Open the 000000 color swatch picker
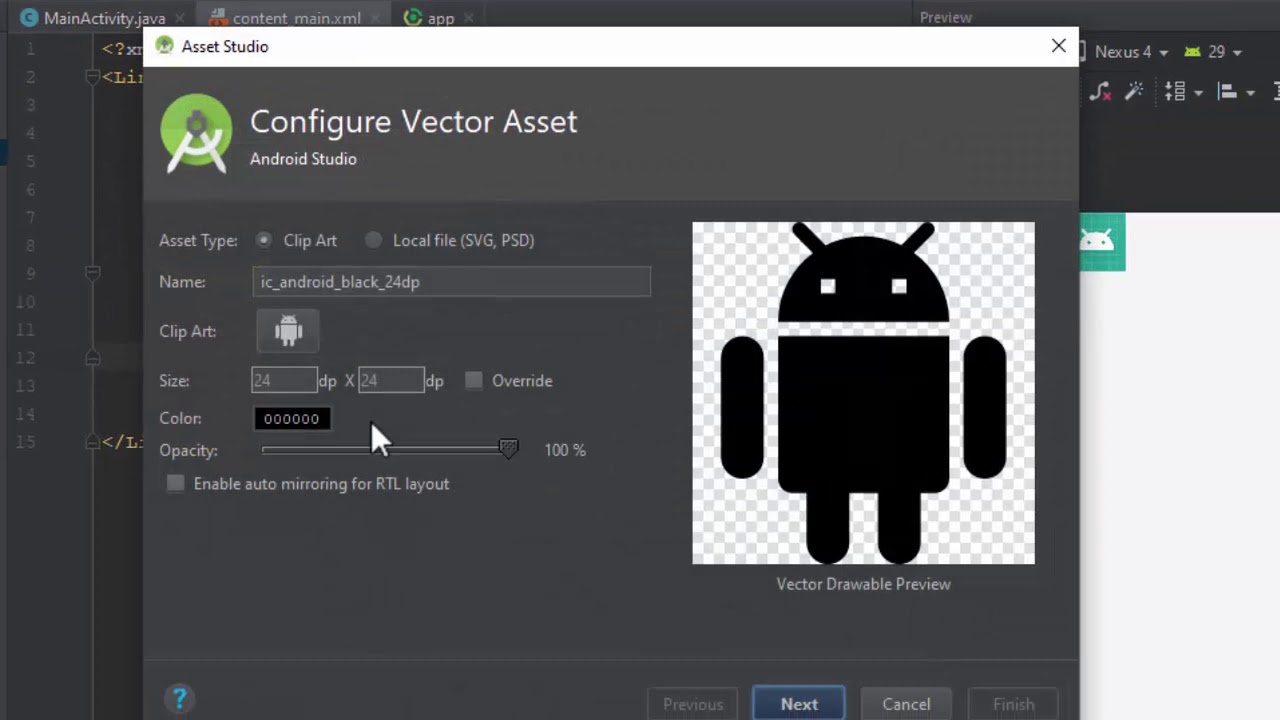Viewport: 1280px width, 720px height. 292,419
